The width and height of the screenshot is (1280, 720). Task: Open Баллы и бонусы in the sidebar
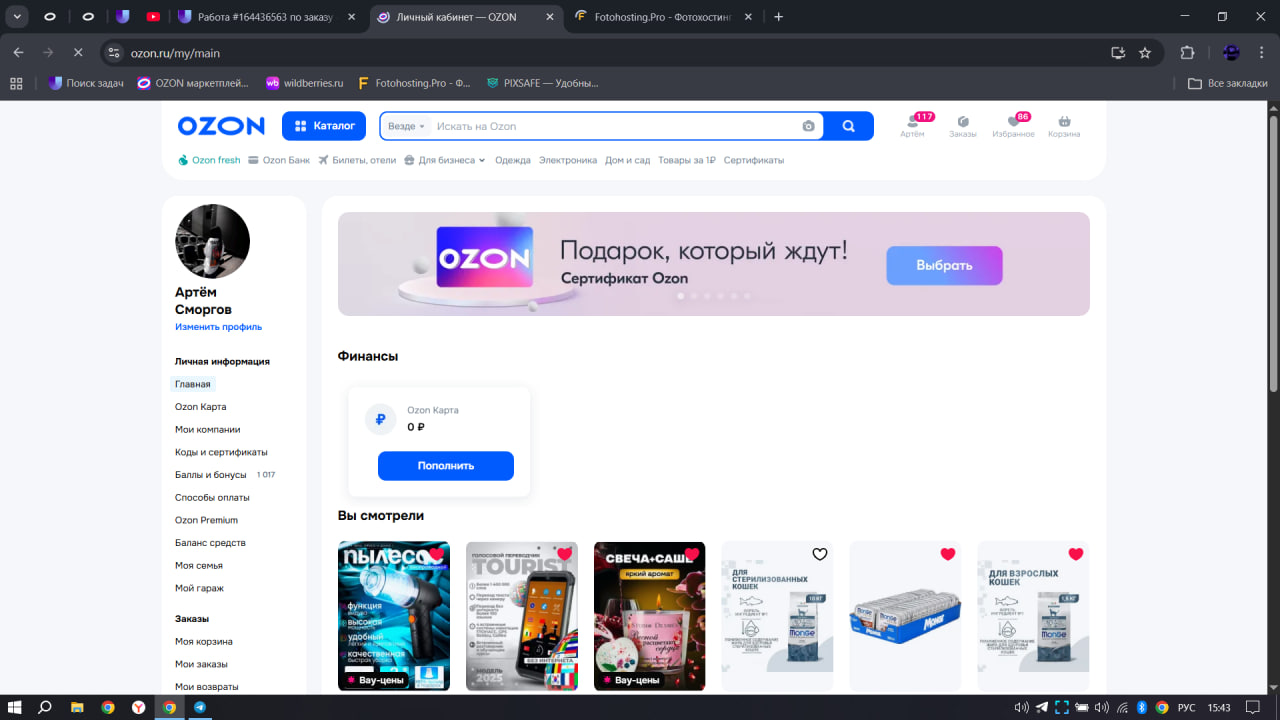click(x=211, y=475)
